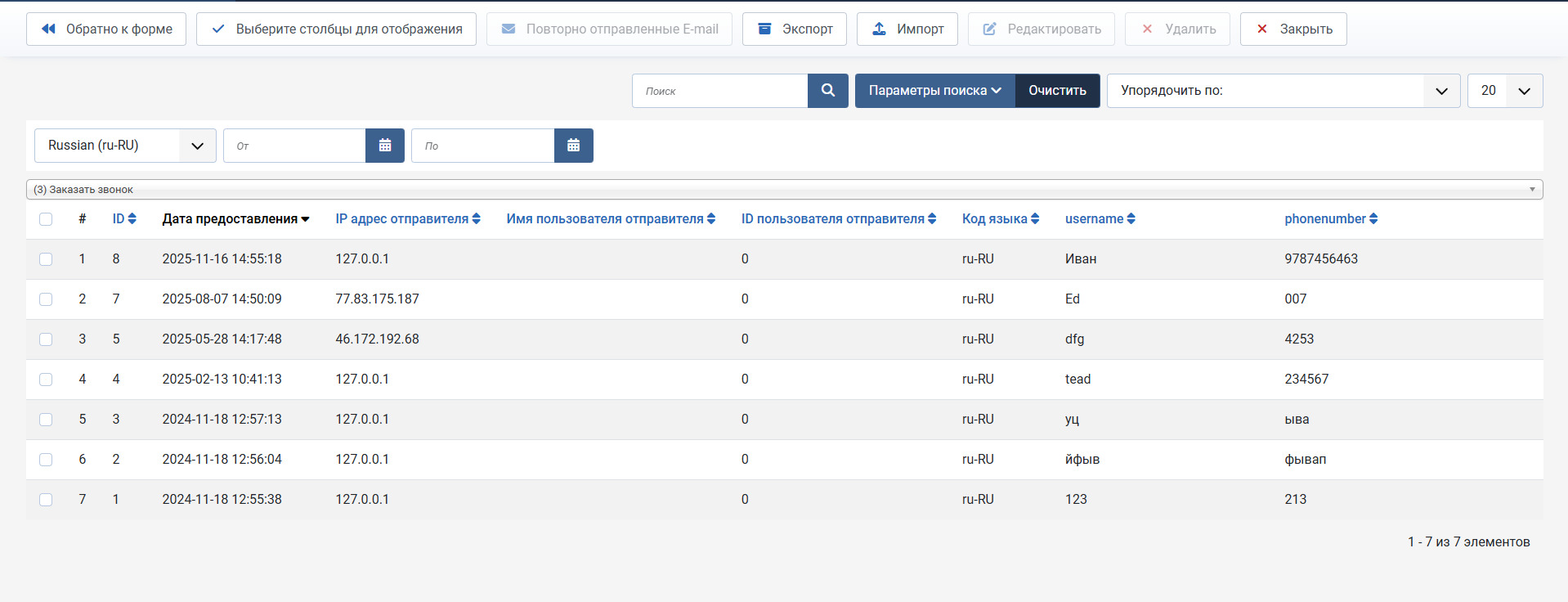Sort by 'Имя пользователя отправителя' arrows

click(x=711, y=219)
